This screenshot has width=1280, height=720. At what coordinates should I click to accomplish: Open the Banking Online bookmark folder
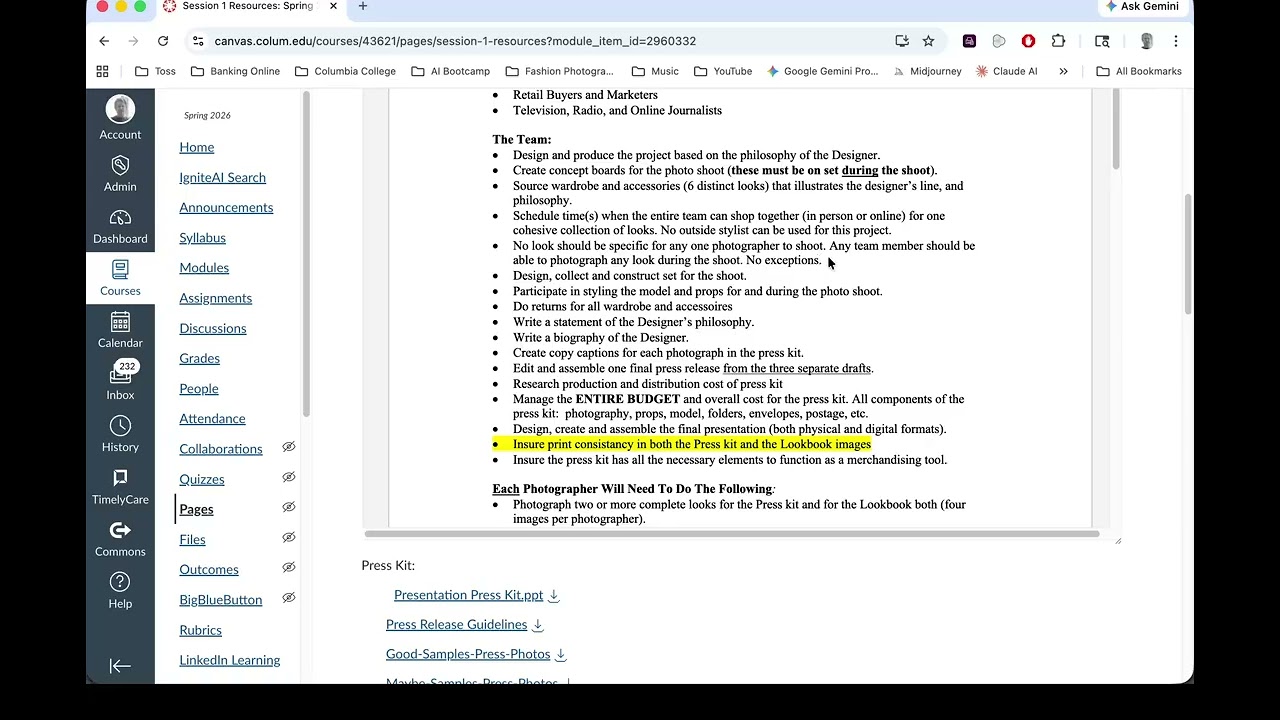235,71
